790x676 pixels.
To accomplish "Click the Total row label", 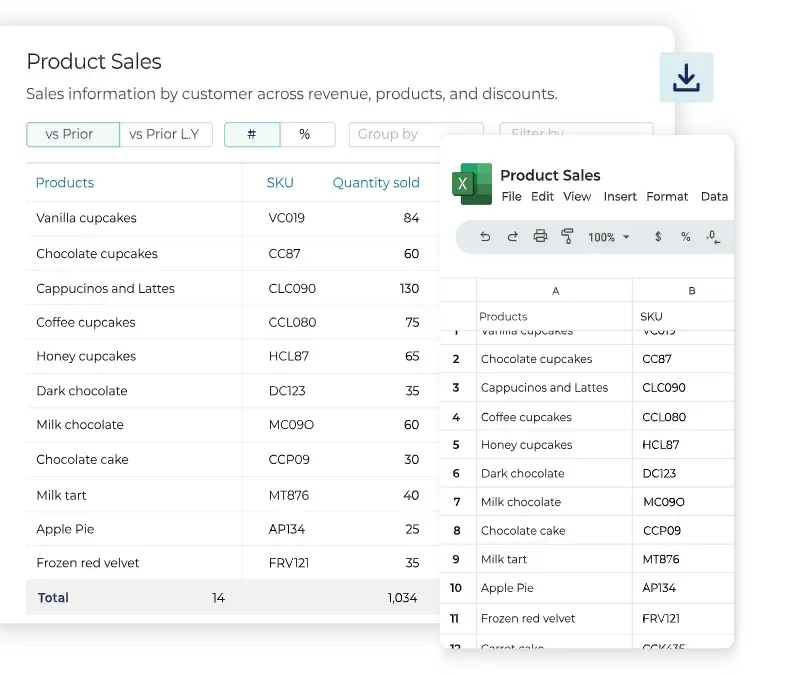I will [x=53, y=597].
